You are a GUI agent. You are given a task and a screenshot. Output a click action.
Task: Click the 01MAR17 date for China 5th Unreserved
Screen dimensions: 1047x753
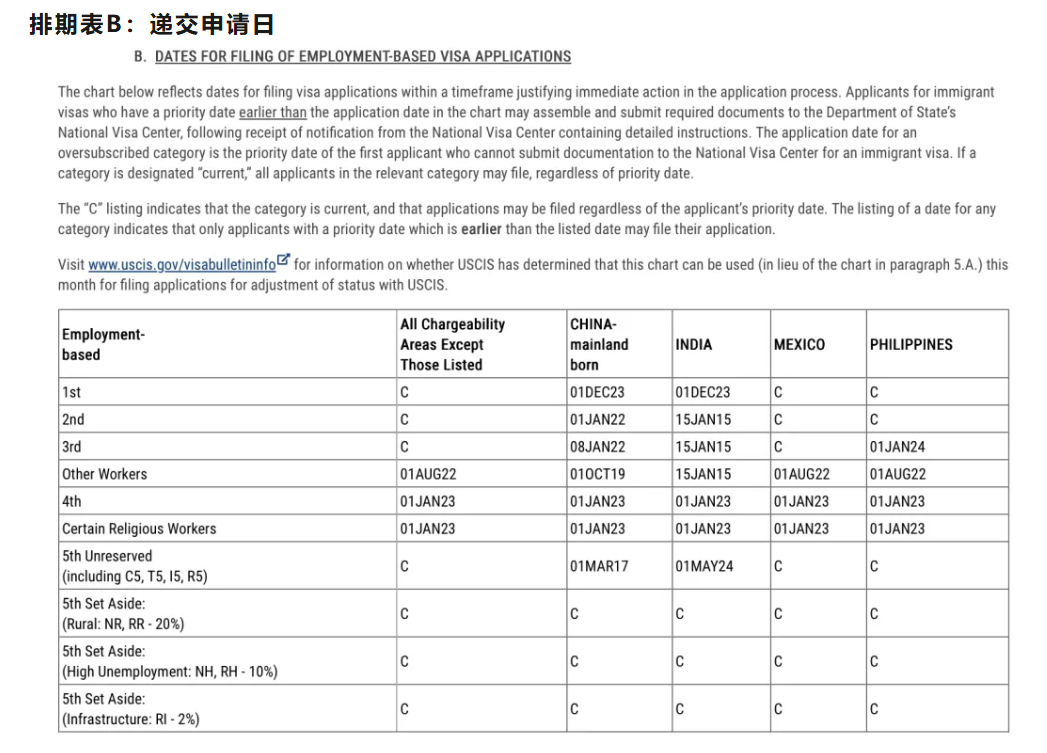click(599, 567)
